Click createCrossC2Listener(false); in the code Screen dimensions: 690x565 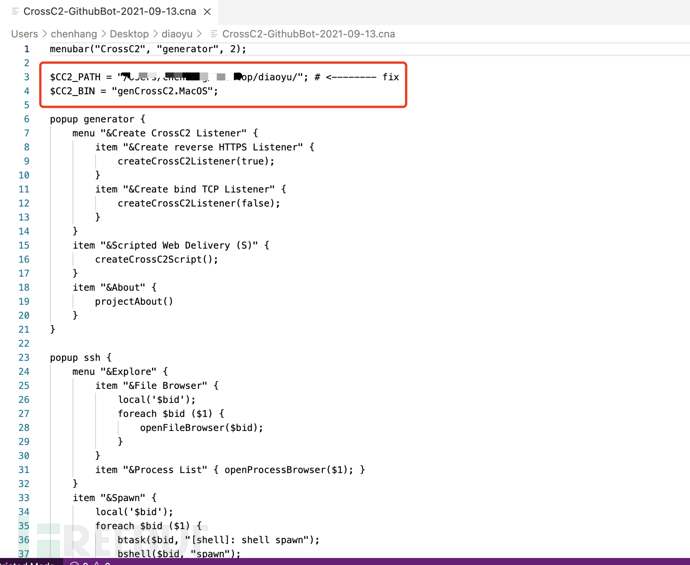(198, 203)
